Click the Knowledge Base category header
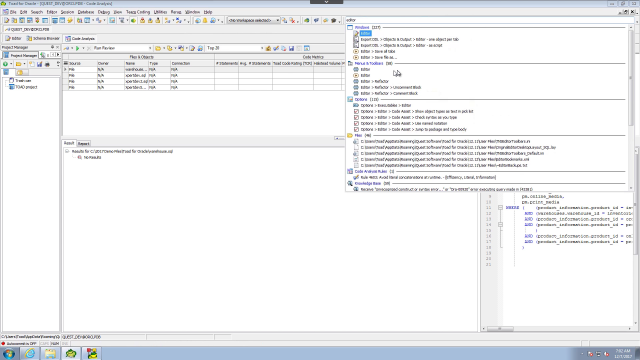This screenshot has width=640, height=360. [x=368, y=184]
